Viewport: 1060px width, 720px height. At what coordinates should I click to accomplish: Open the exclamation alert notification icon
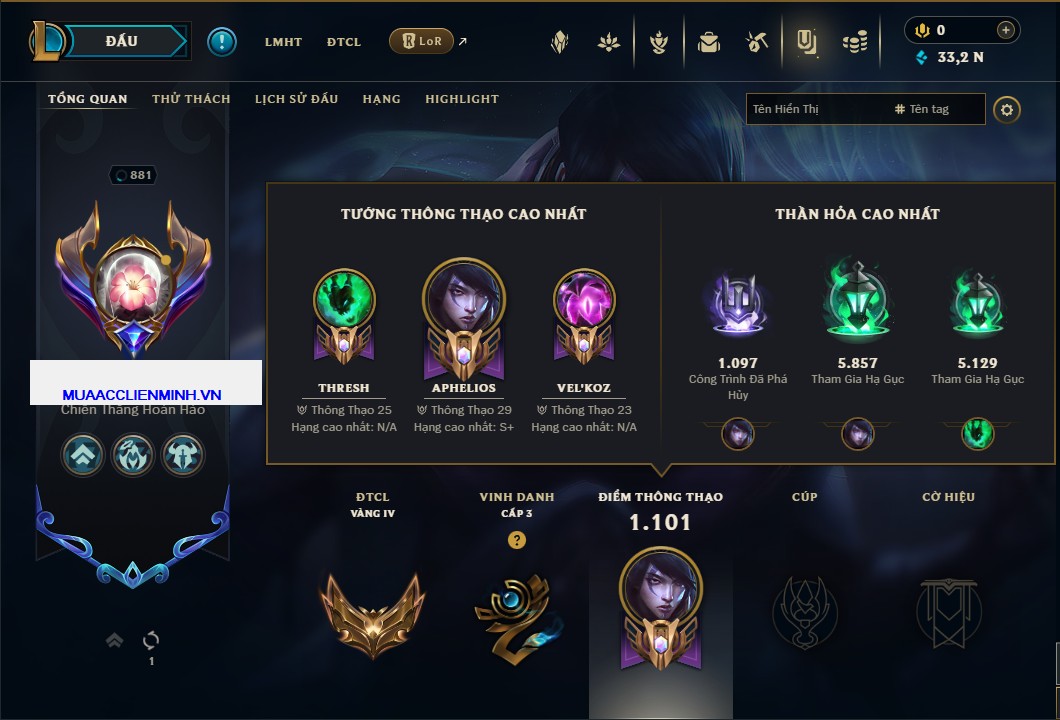[222, 41]
